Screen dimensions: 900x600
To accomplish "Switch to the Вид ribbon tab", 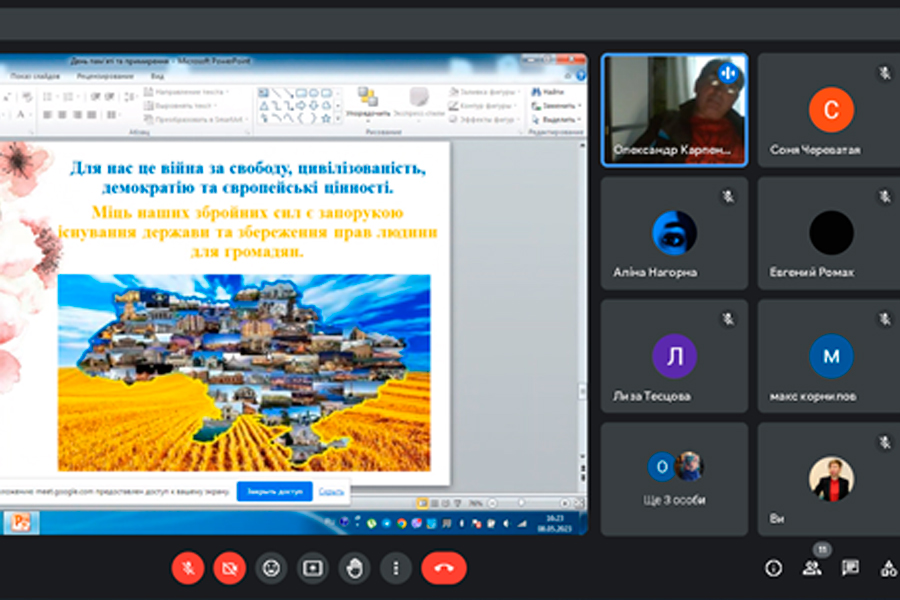I will click(157, 76).
